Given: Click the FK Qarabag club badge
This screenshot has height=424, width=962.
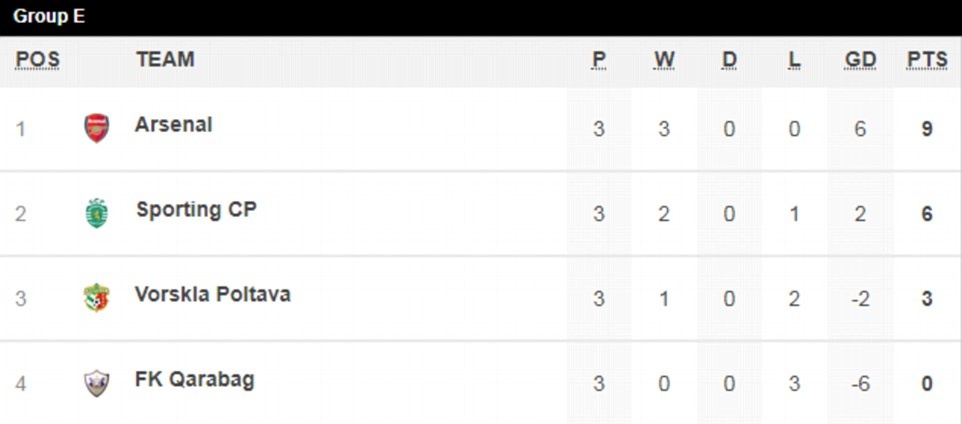Looking at the screenshot, I should click(x=96, y=383).
